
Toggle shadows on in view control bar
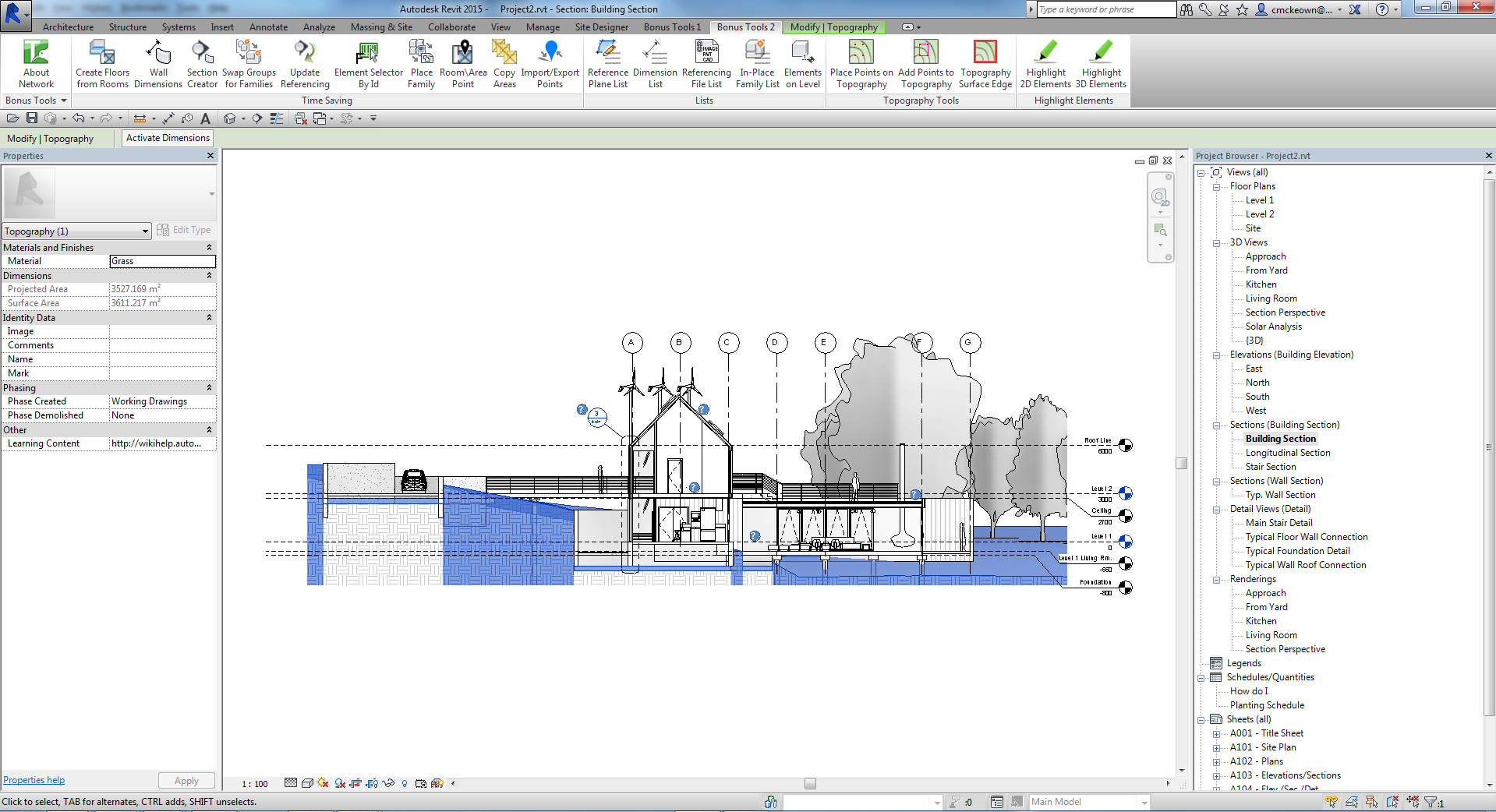coord(323,784)
